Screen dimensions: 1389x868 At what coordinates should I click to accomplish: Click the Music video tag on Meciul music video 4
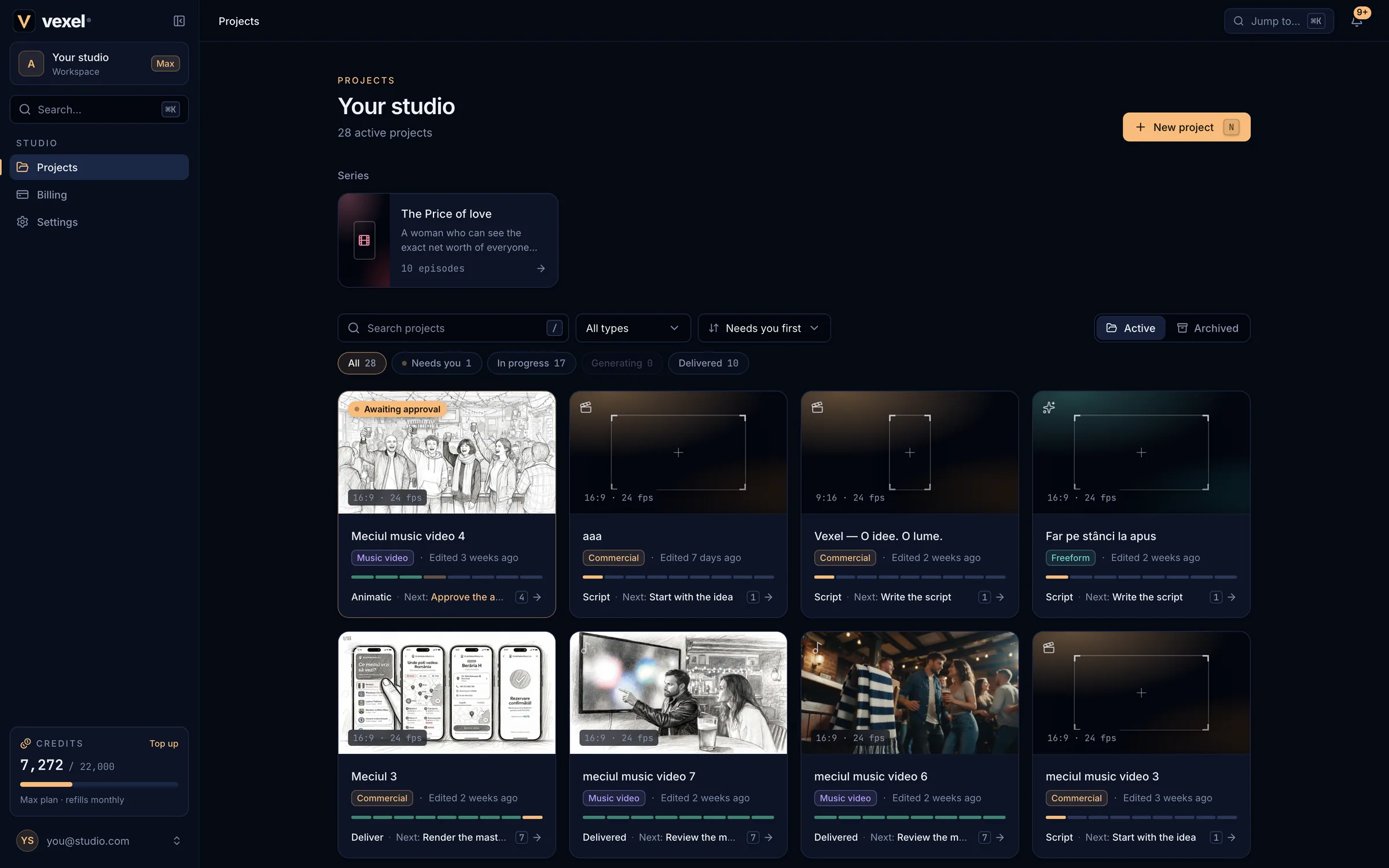(x=382, y=558)
